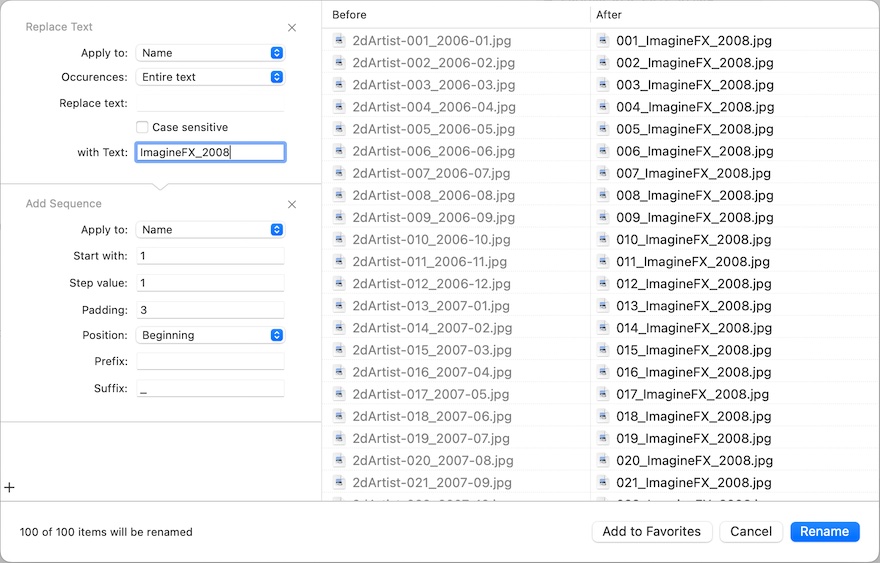Select renamed file 018_ImagineFX_2008.jpg
Viewport: 880px width, 563px height.
coord(694,416)
